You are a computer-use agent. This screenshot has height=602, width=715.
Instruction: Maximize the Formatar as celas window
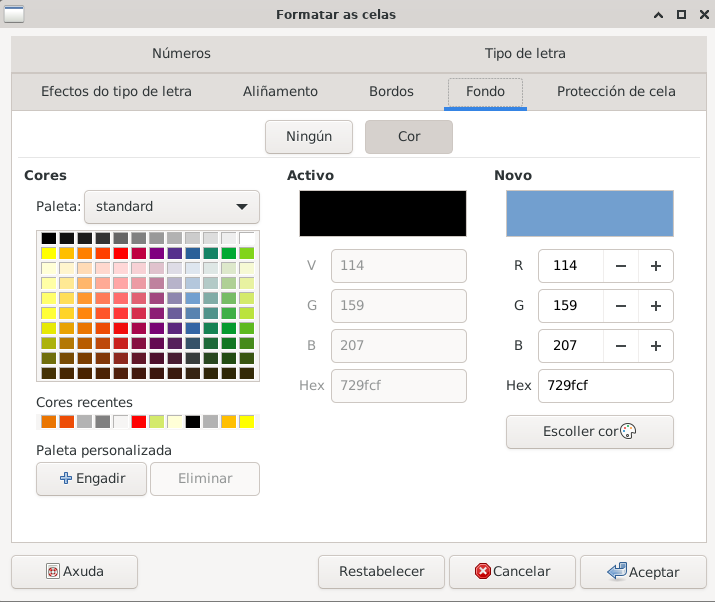pos(681,15)
